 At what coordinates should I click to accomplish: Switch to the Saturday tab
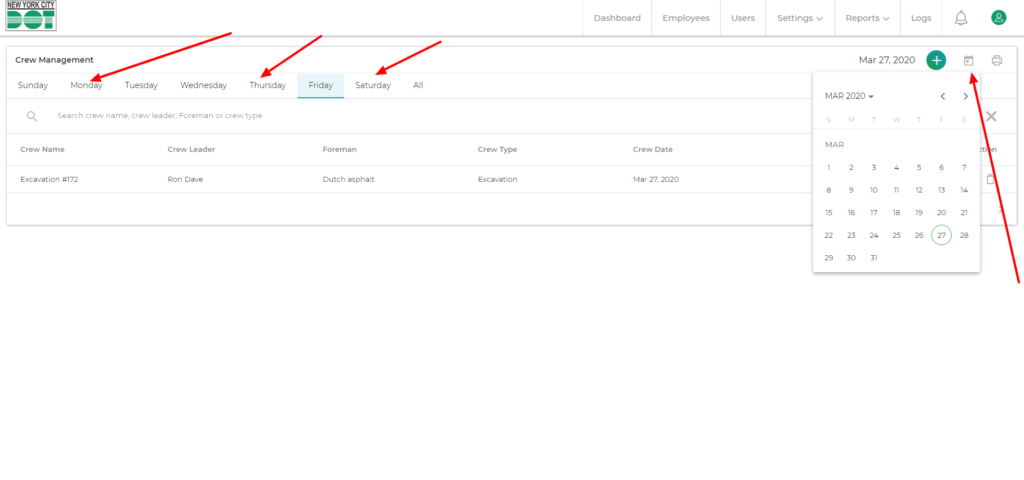(x=373, y=86)
